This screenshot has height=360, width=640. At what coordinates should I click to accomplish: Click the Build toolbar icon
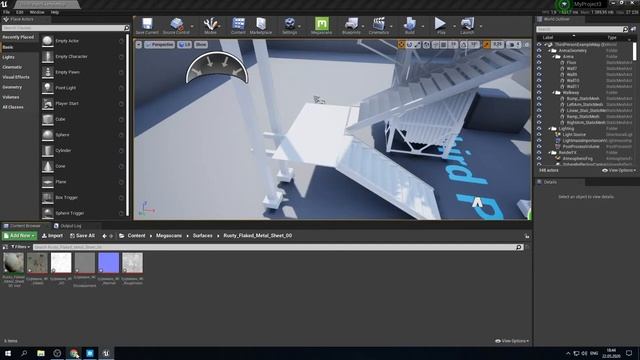click(x=409, y=25)
